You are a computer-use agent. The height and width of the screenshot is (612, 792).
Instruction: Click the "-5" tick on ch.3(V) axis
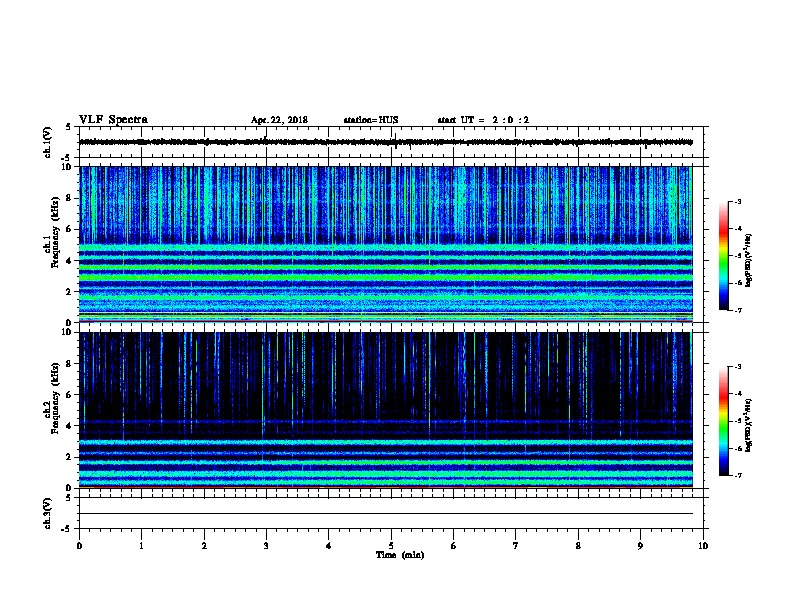(67, 529)
